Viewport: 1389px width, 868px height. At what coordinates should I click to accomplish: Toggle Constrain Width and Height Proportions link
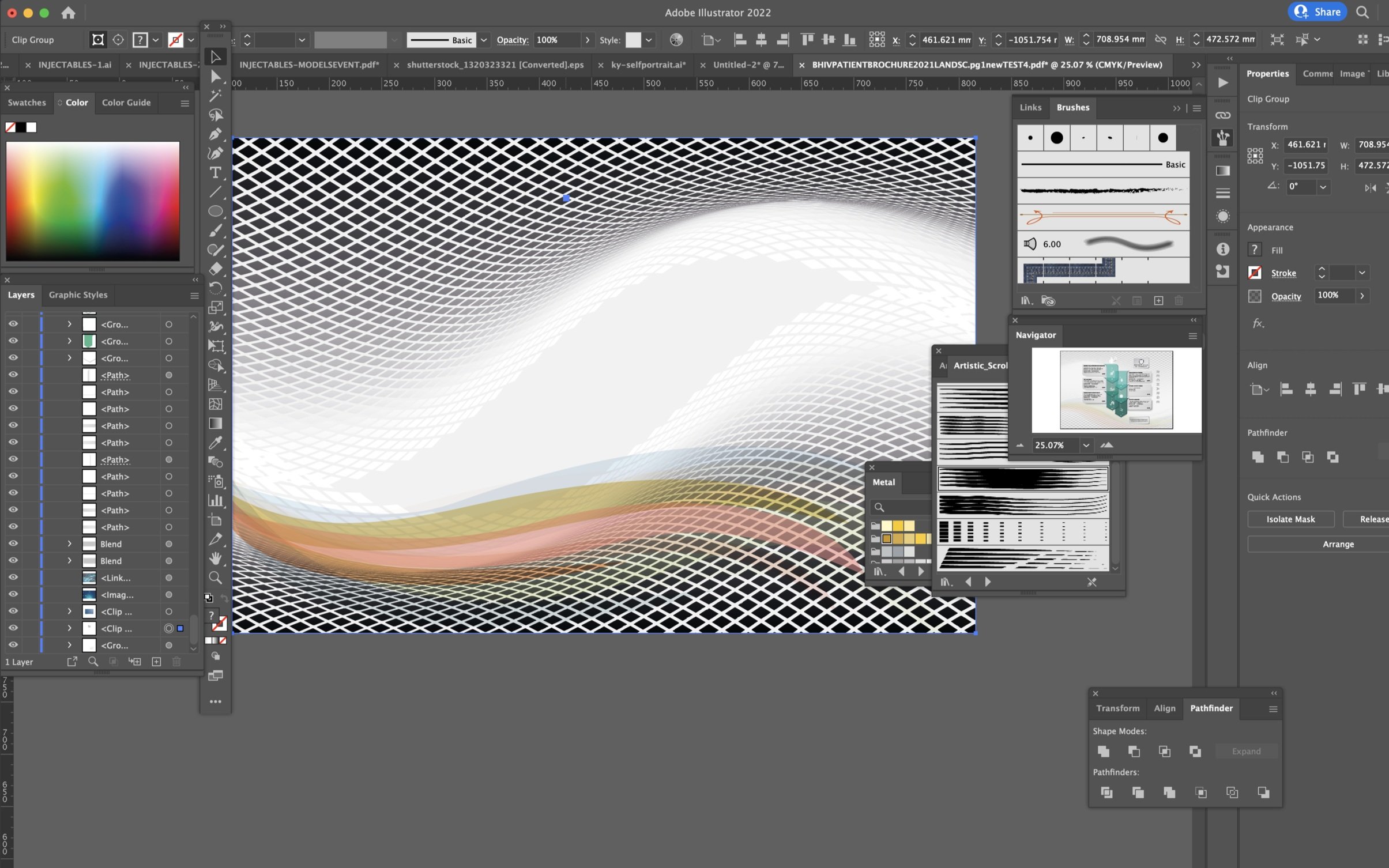tap(1161, 39)
